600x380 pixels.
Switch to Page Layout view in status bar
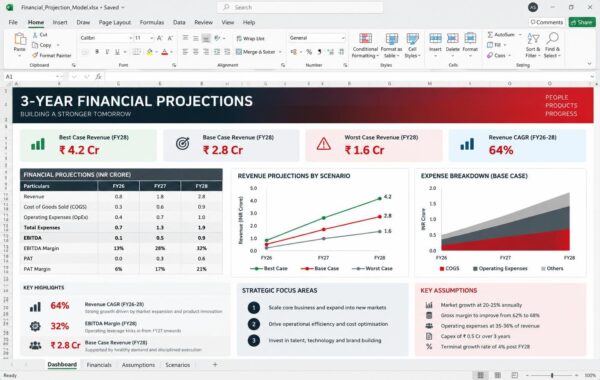[x=497, y=375]
